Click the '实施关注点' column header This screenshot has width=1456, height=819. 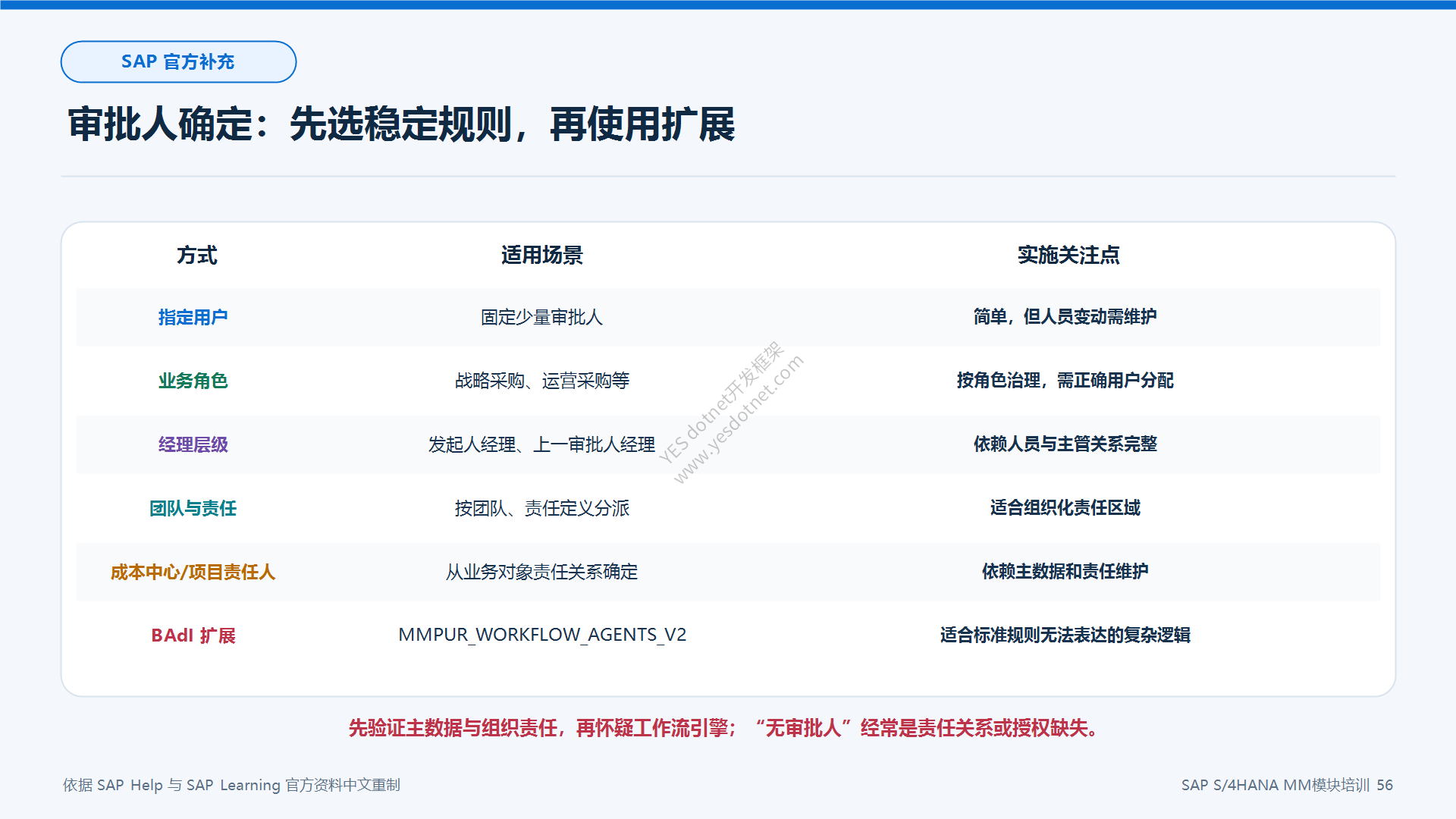(x=1068, y=256)
